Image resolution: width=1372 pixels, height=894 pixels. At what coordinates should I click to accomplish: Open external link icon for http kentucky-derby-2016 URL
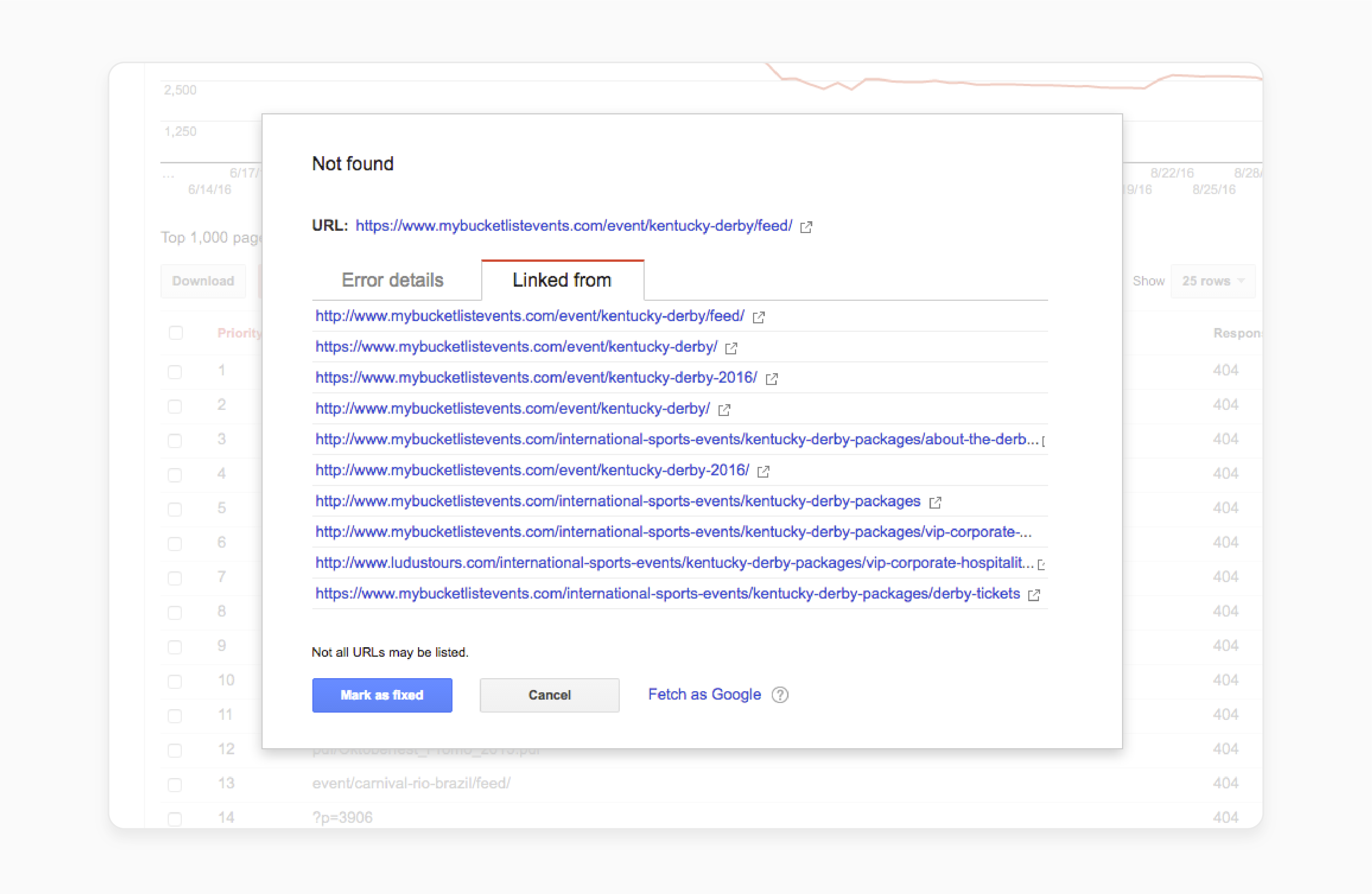763,471
